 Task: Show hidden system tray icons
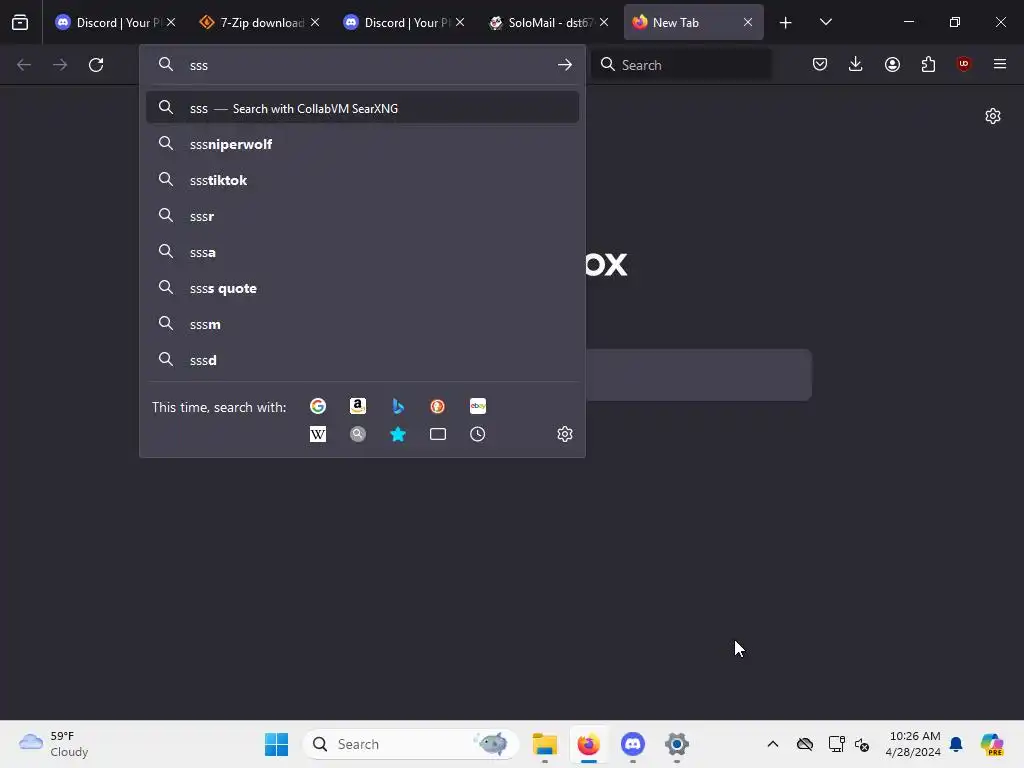tap(773, 744)
